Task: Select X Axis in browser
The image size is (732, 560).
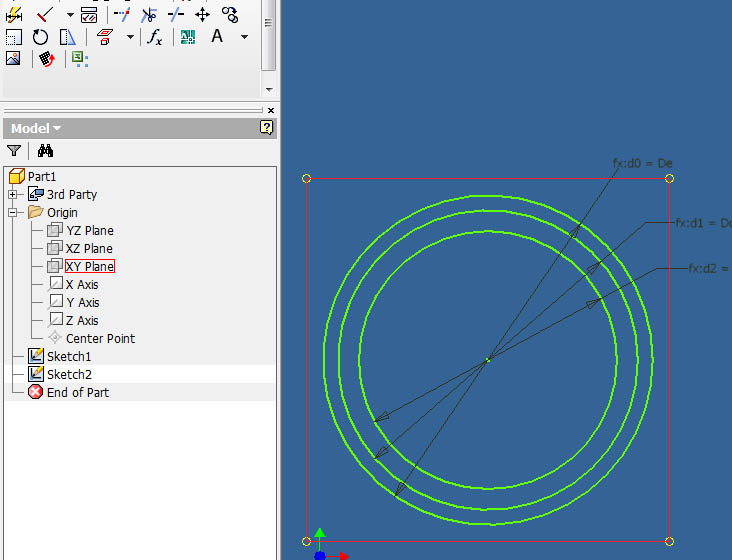Action: coord(82,285)
